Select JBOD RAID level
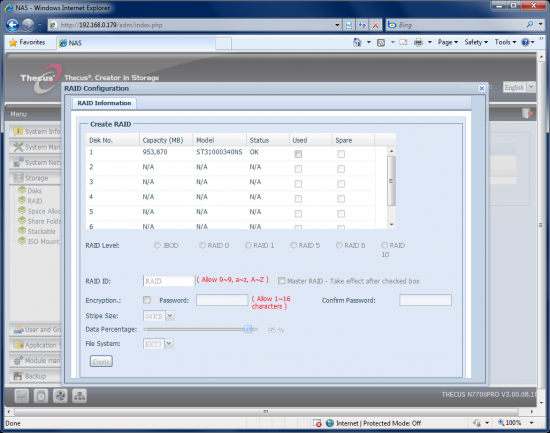550x433 pixels. pos(157,245)
